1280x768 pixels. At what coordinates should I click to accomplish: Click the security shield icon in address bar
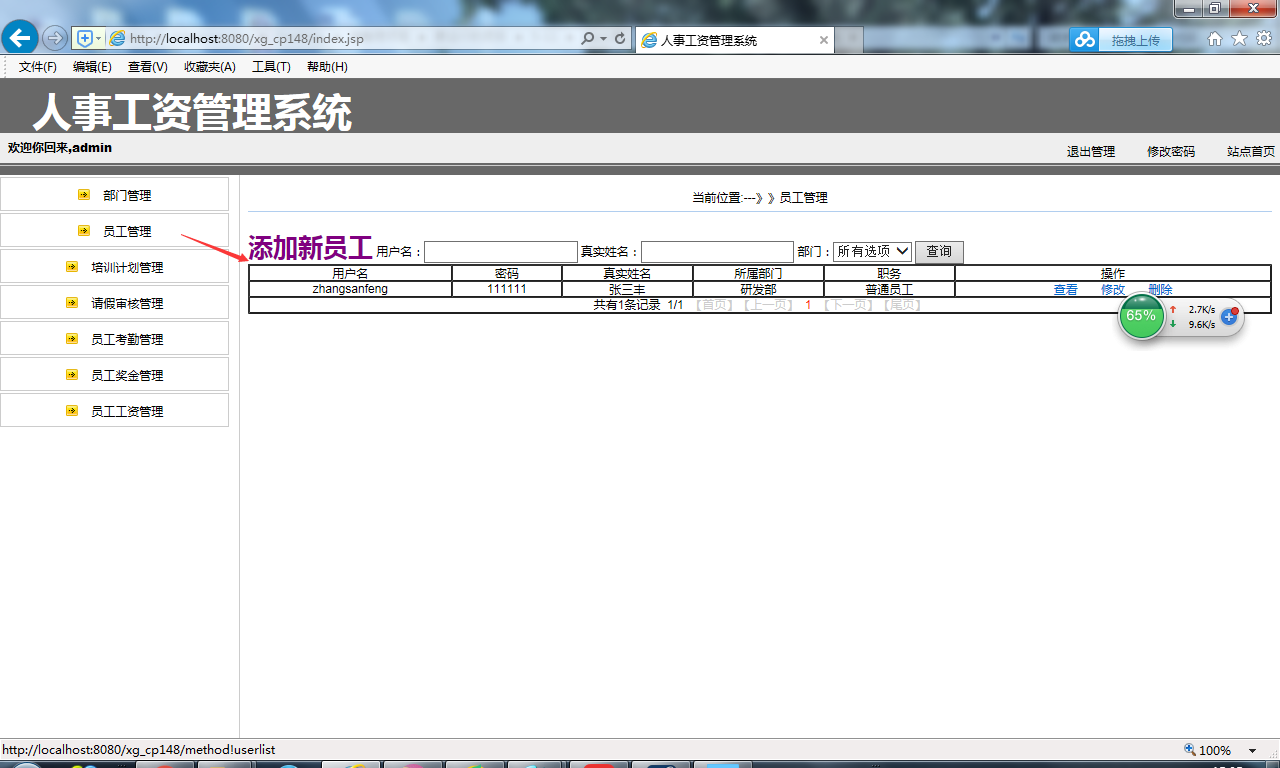pyautogui.click(x=85, y=38)
